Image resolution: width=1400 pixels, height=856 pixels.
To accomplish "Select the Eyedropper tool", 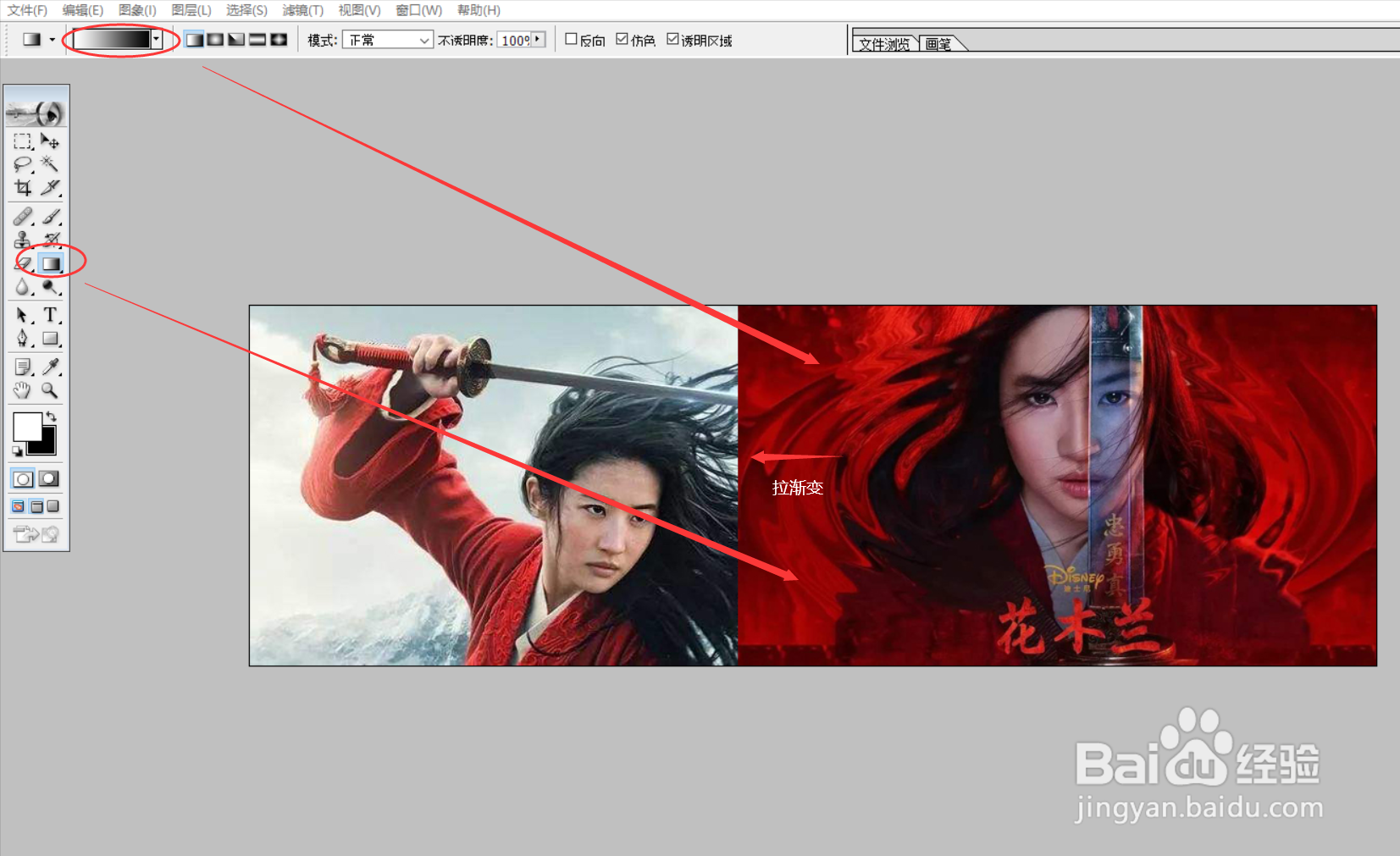I will click(50, 367).
